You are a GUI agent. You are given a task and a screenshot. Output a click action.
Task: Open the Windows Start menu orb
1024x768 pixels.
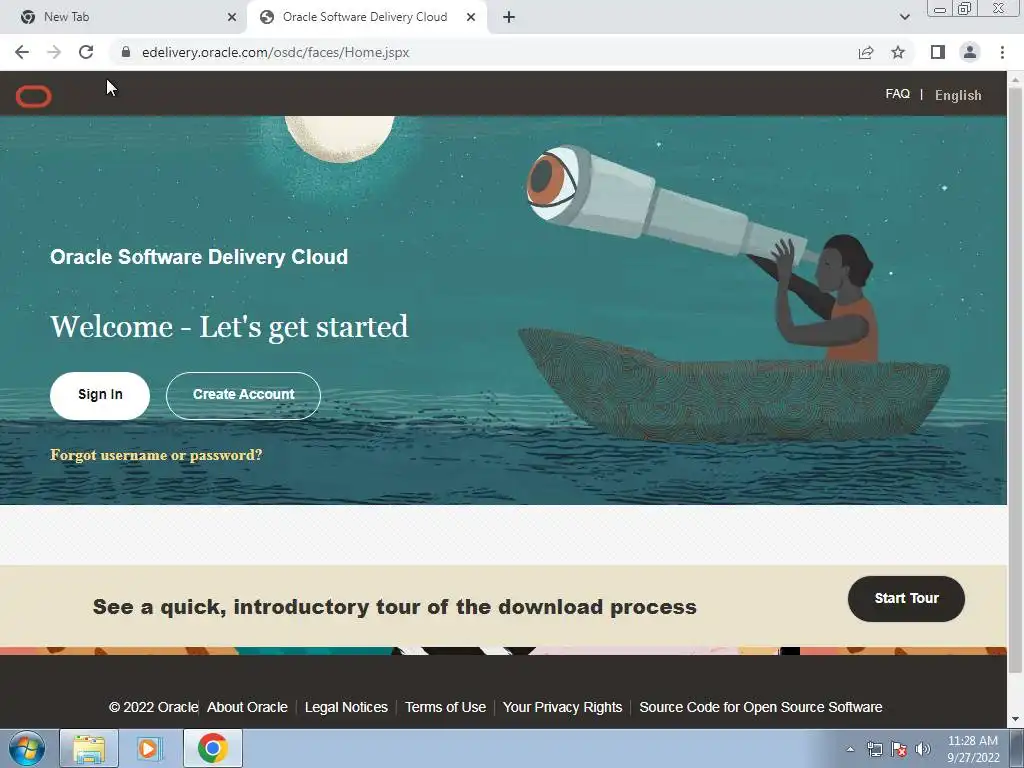click(x=26, y=748)
